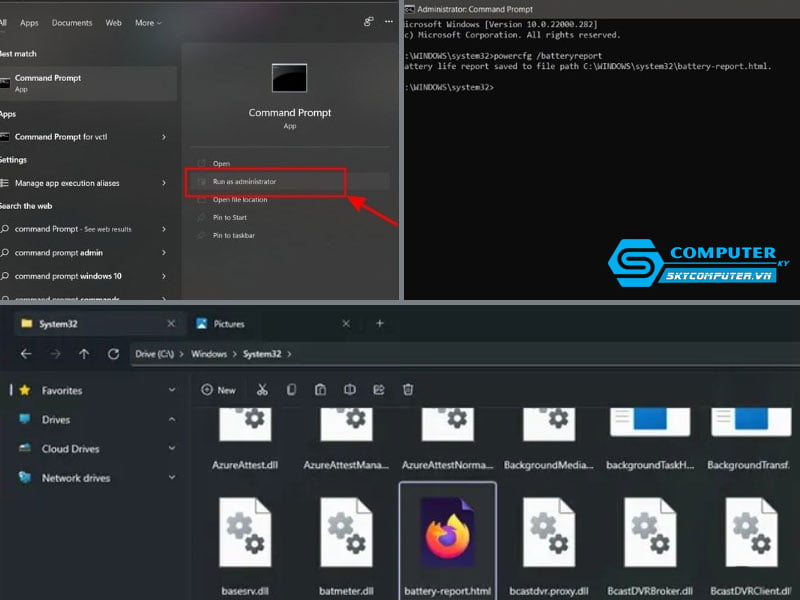Click the navigate Up arrow in File Explorer
This screenshot has width=800, height=600.
85,353
